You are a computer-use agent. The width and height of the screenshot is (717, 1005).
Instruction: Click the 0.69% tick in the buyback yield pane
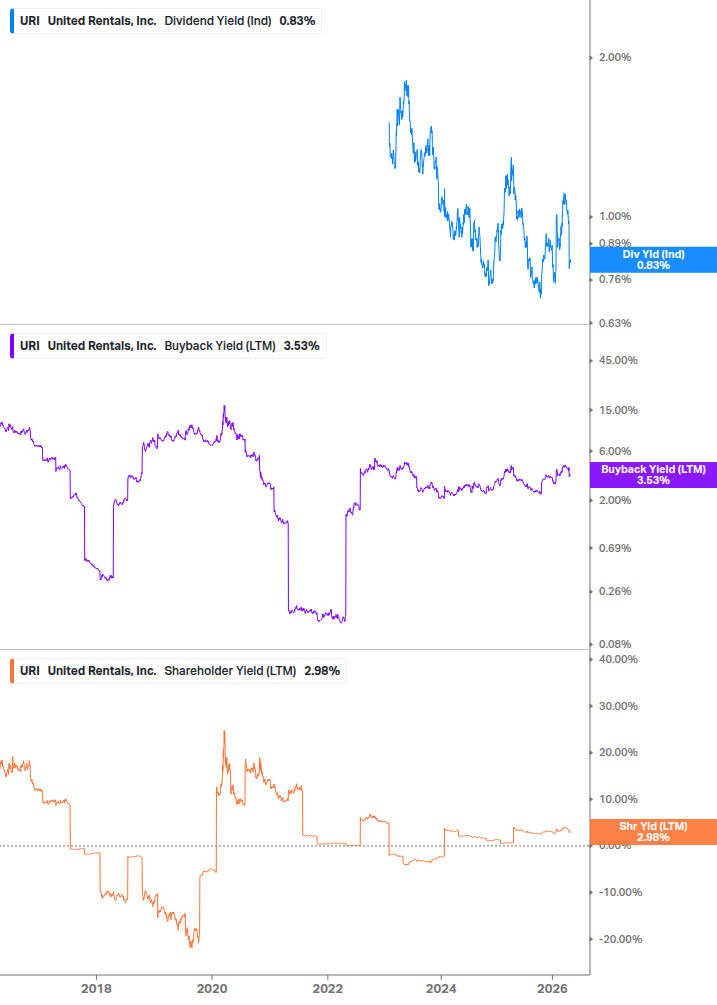click(x=615, y=549)
